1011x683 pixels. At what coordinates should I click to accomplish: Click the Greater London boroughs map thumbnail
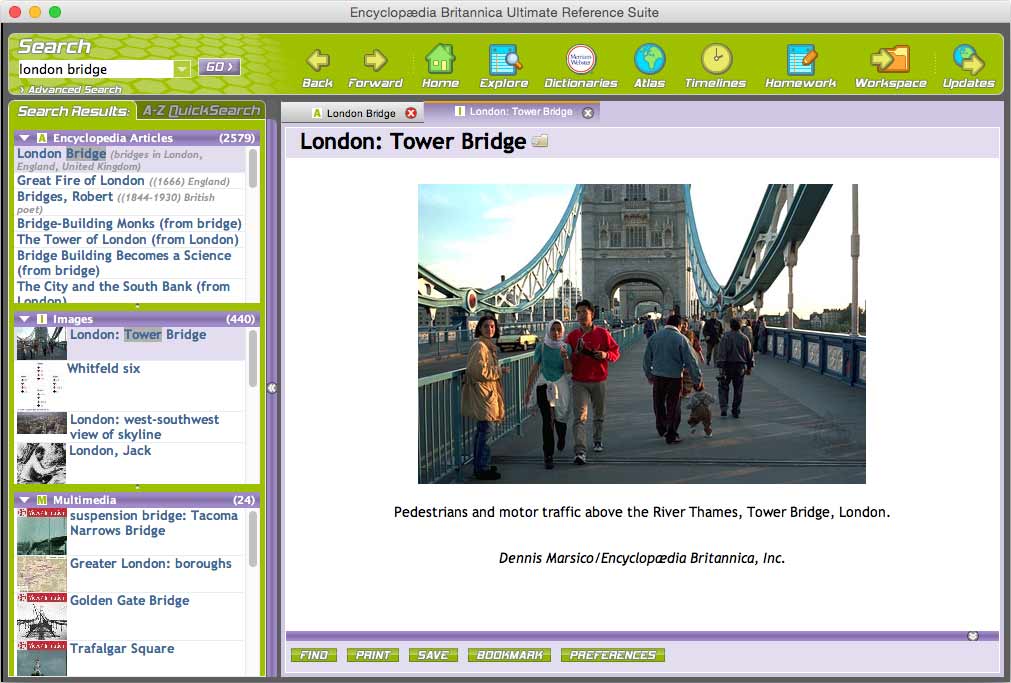pyautogui.click(x=41, y=574)
